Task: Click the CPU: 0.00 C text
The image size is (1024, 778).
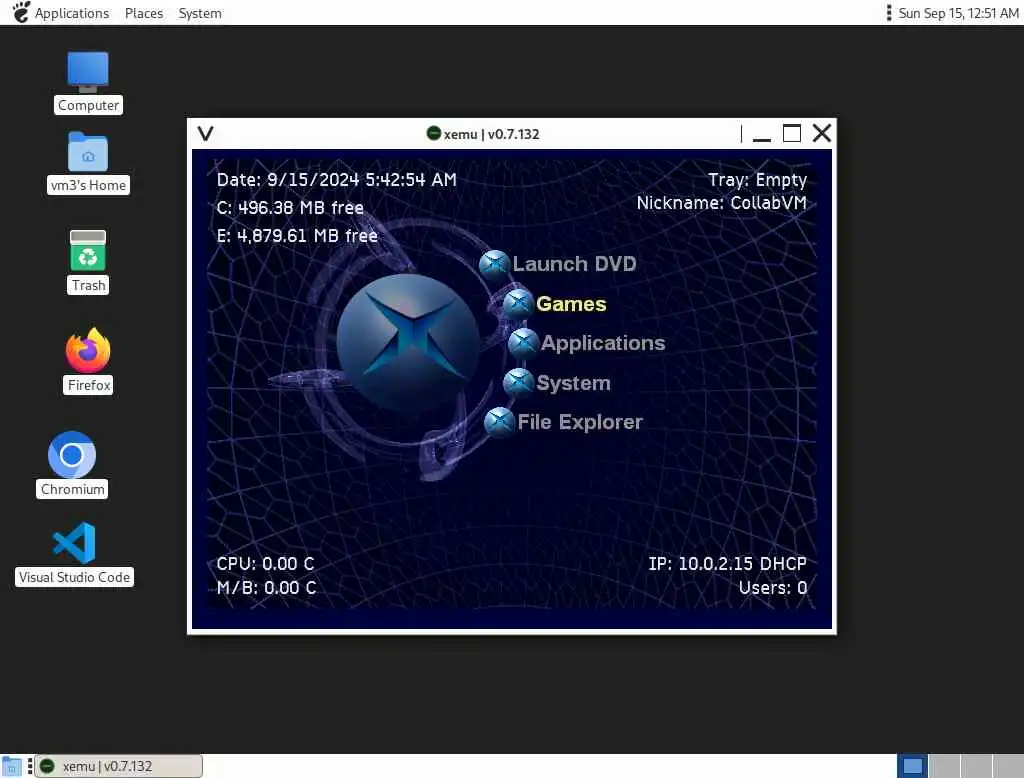Action: click(x=265, y=564)
